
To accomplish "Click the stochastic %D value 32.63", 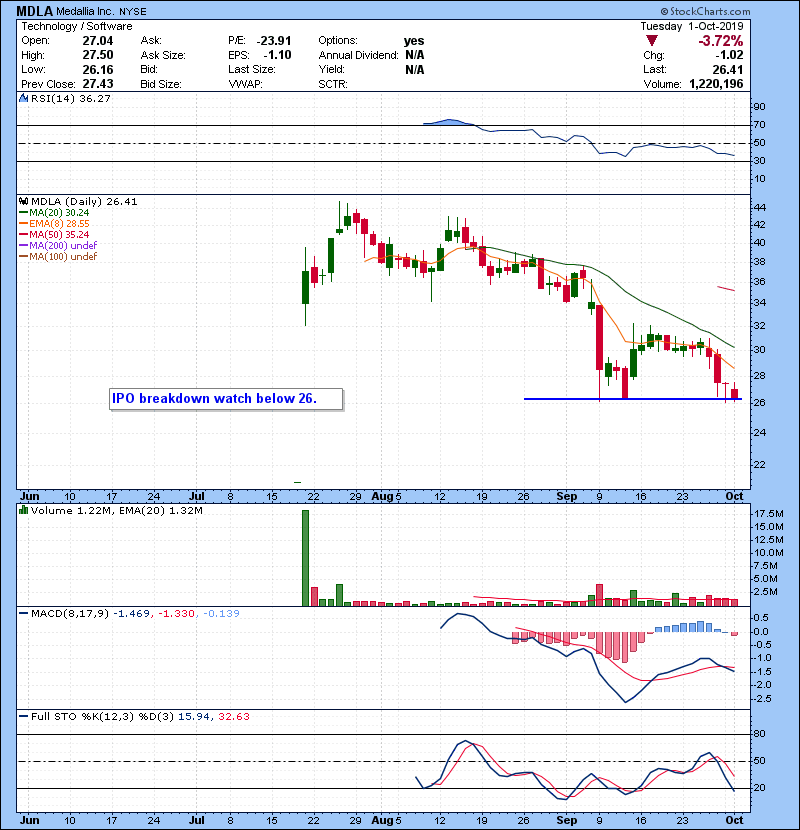I will (x=234, y=717).
